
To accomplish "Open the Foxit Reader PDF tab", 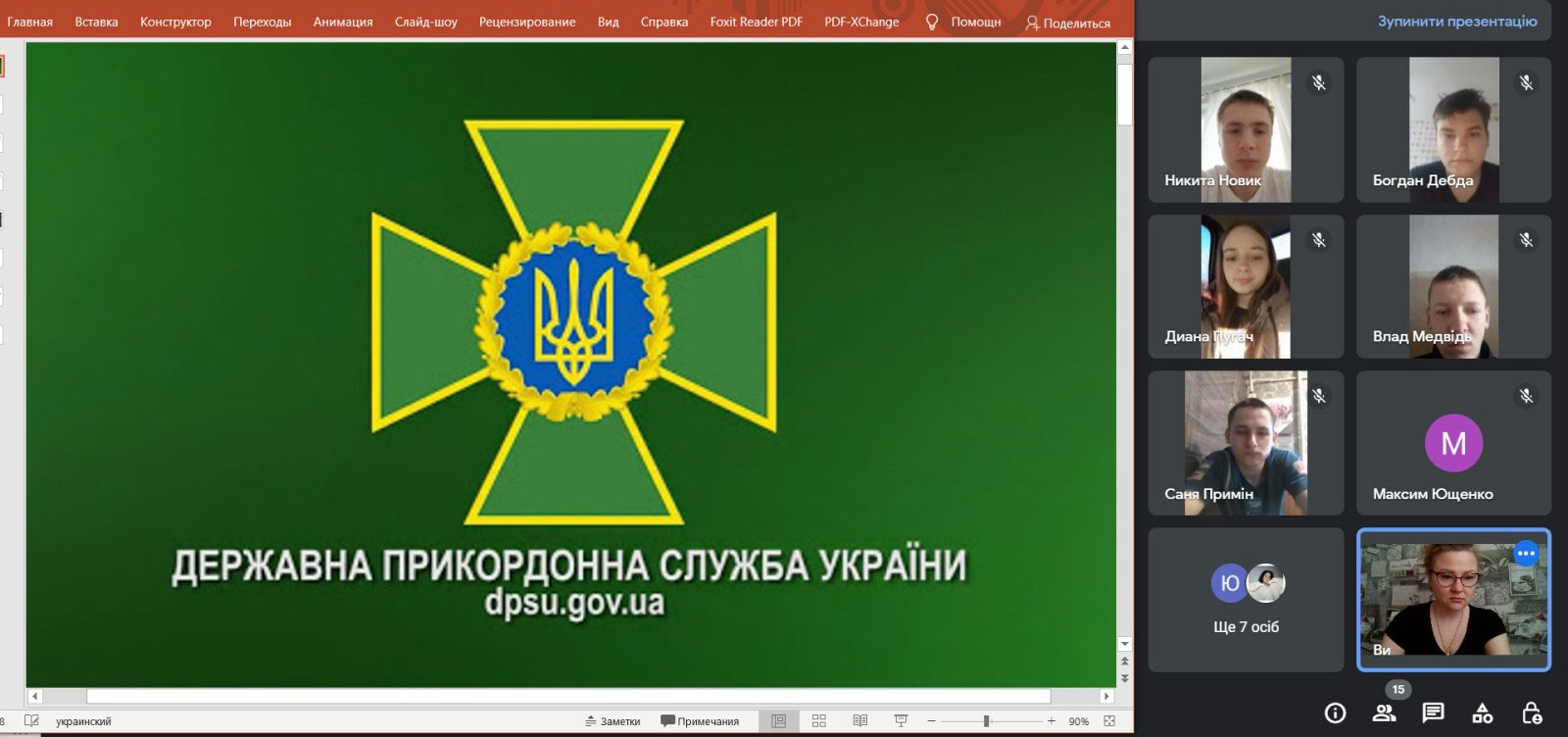I will pos(756,22).
